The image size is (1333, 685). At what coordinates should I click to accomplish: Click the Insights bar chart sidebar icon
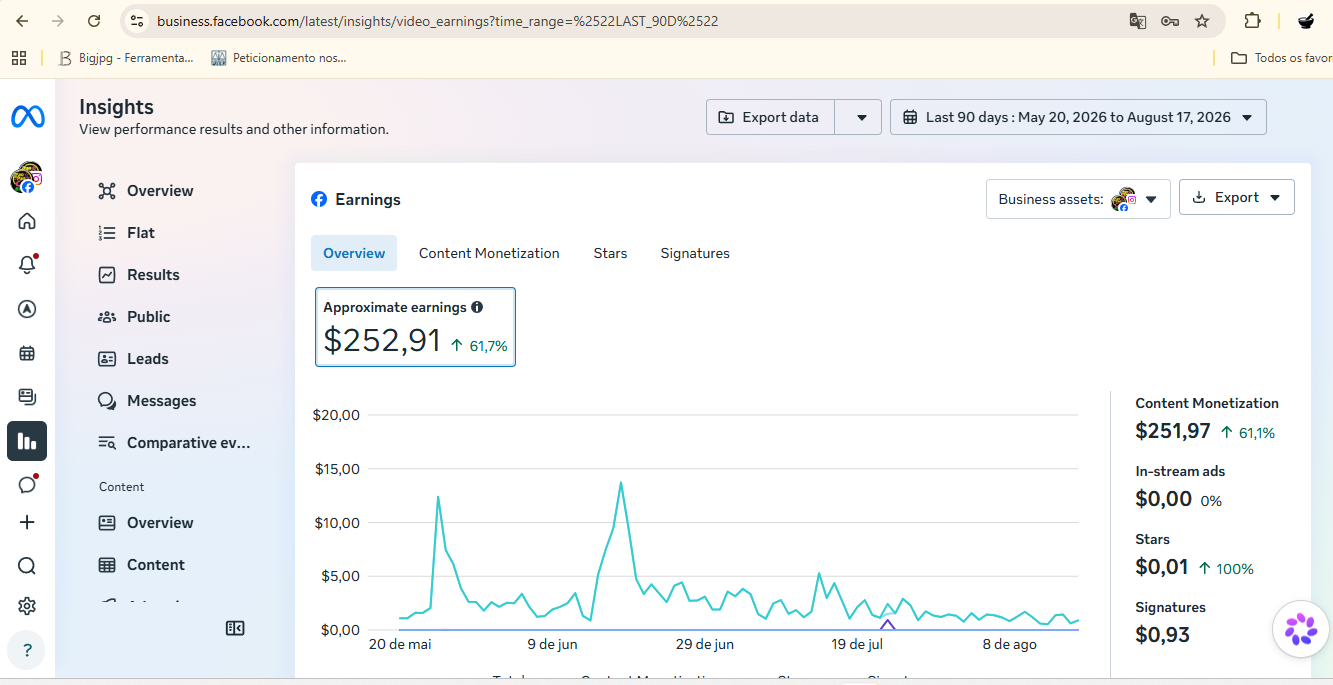coord(27,441)
